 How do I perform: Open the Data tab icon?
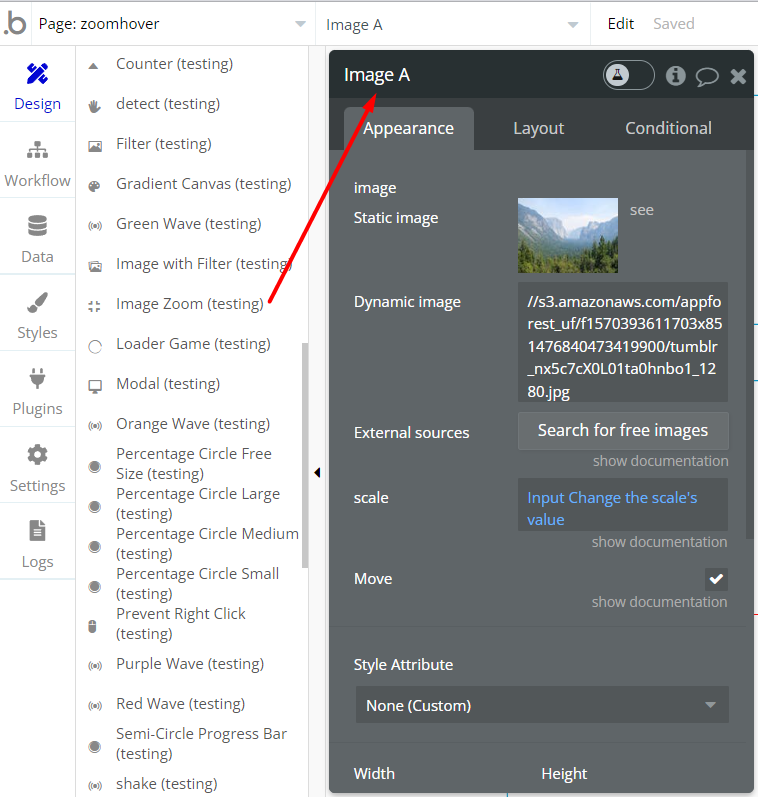pos(38,226)
